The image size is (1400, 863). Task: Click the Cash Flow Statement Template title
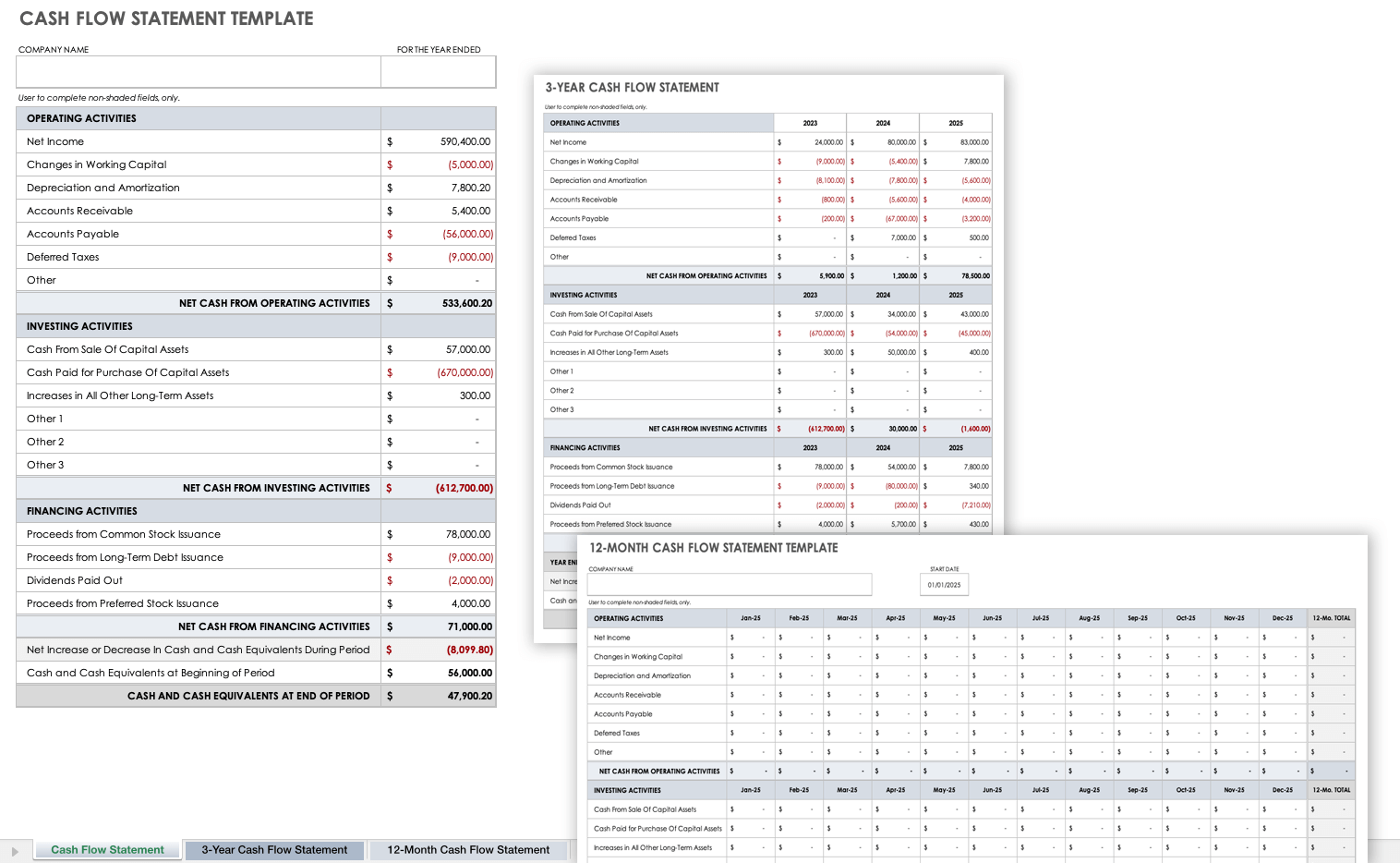tap(166, 18)
